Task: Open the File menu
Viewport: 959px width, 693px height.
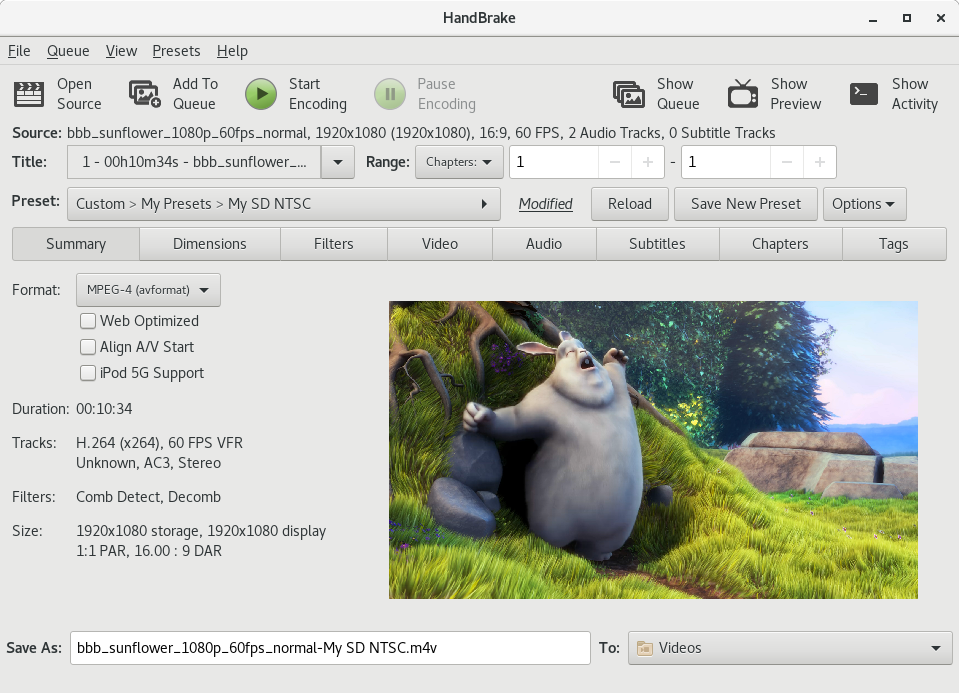Action: (x=19, y=51)
